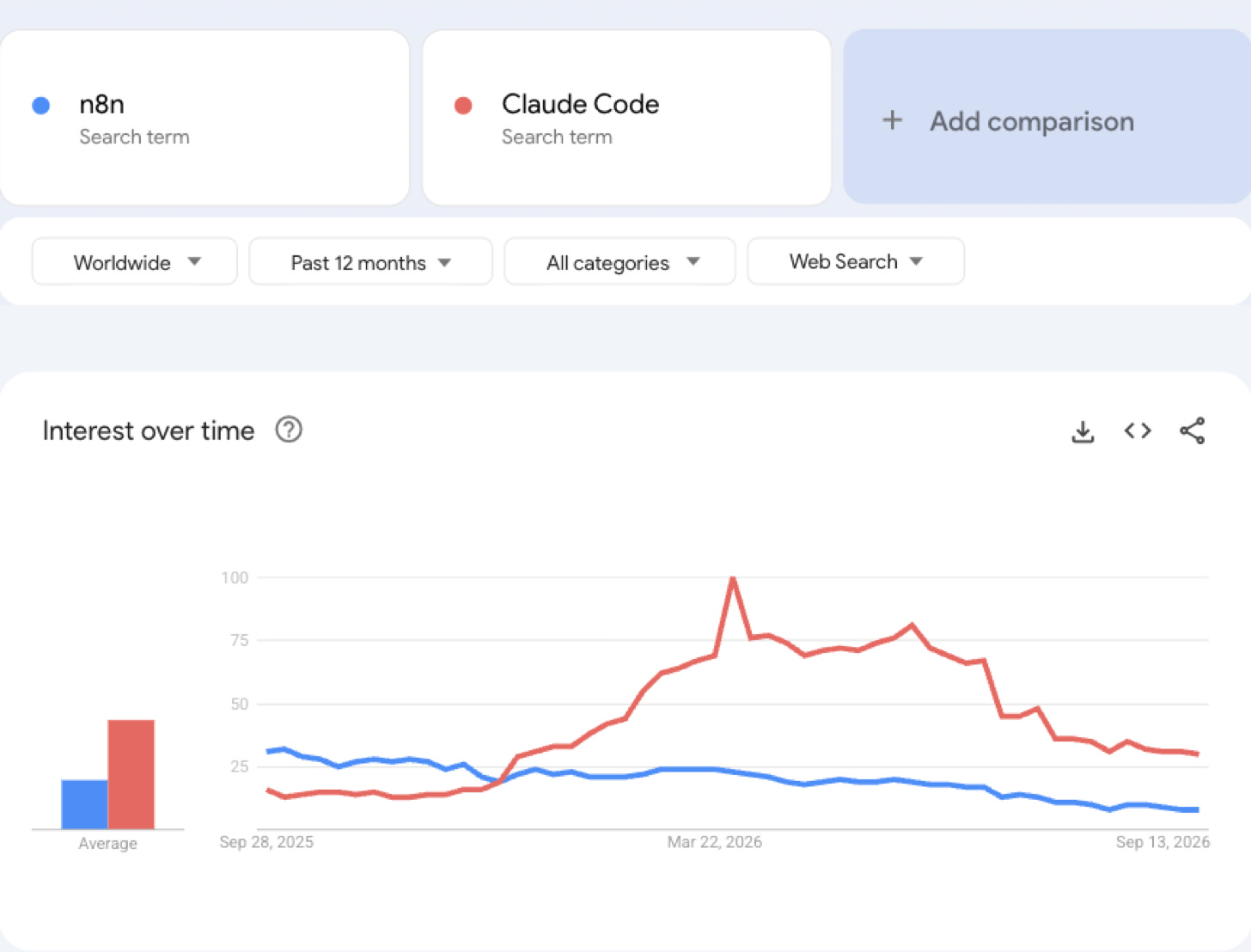Click the red Claude Code average bar

click(x=131, y=774)
